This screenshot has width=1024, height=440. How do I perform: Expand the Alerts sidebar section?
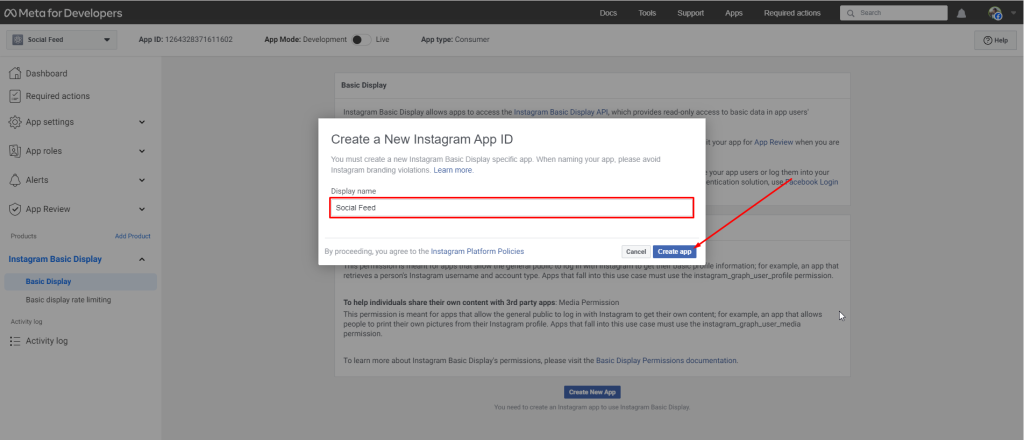tap(142, 180)
